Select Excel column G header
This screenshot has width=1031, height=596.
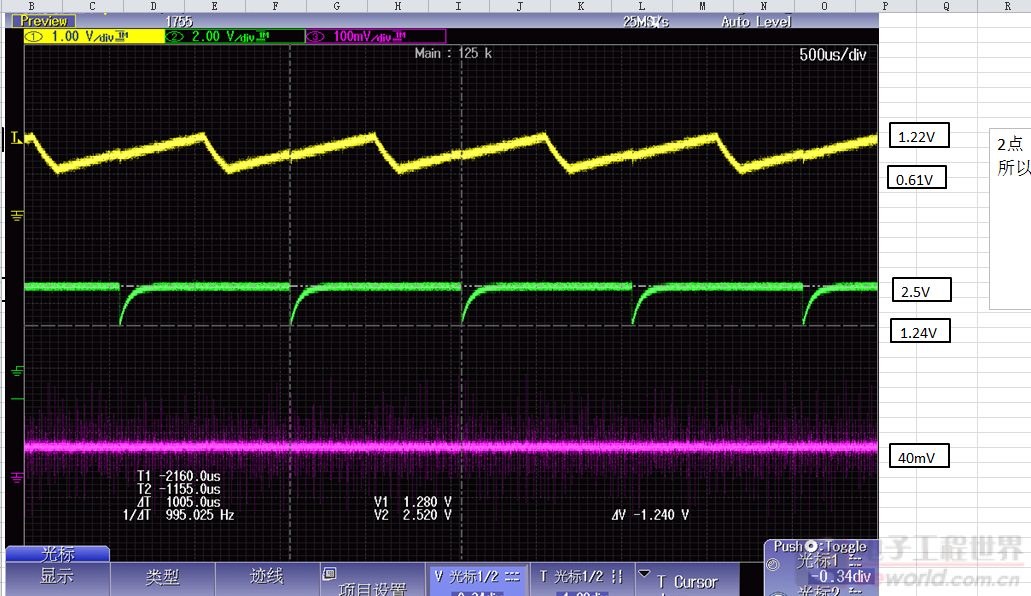(337, 6)
